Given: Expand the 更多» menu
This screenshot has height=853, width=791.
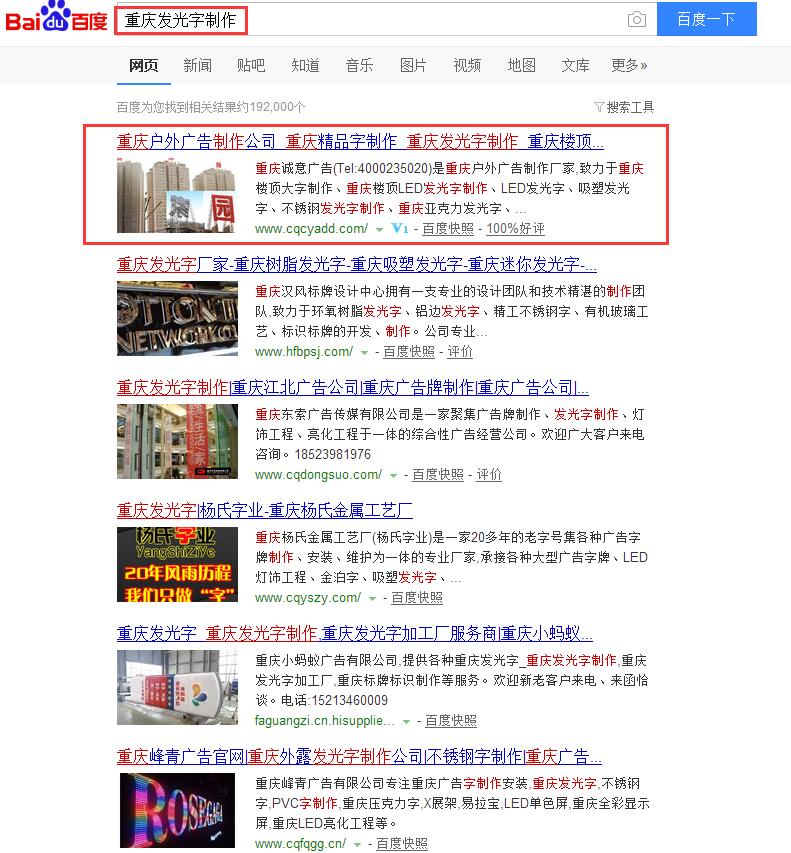Looking at the screenshot, I should [x=629, y=66].
